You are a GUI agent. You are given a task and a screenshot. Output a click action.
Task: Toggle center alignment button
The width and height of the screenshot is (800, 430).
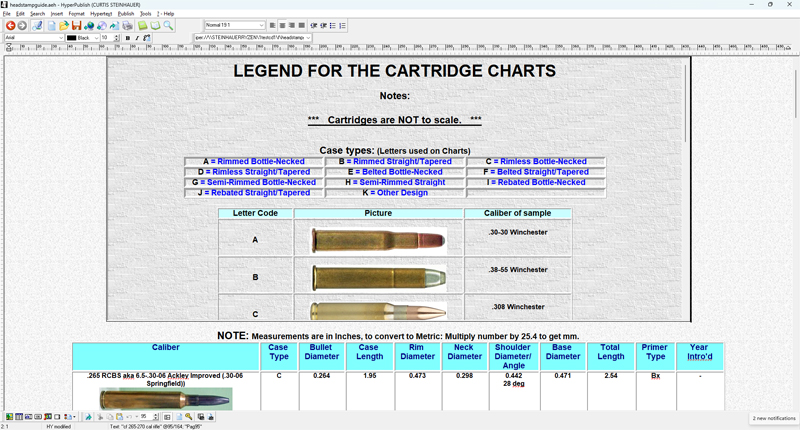coord(283,26)
